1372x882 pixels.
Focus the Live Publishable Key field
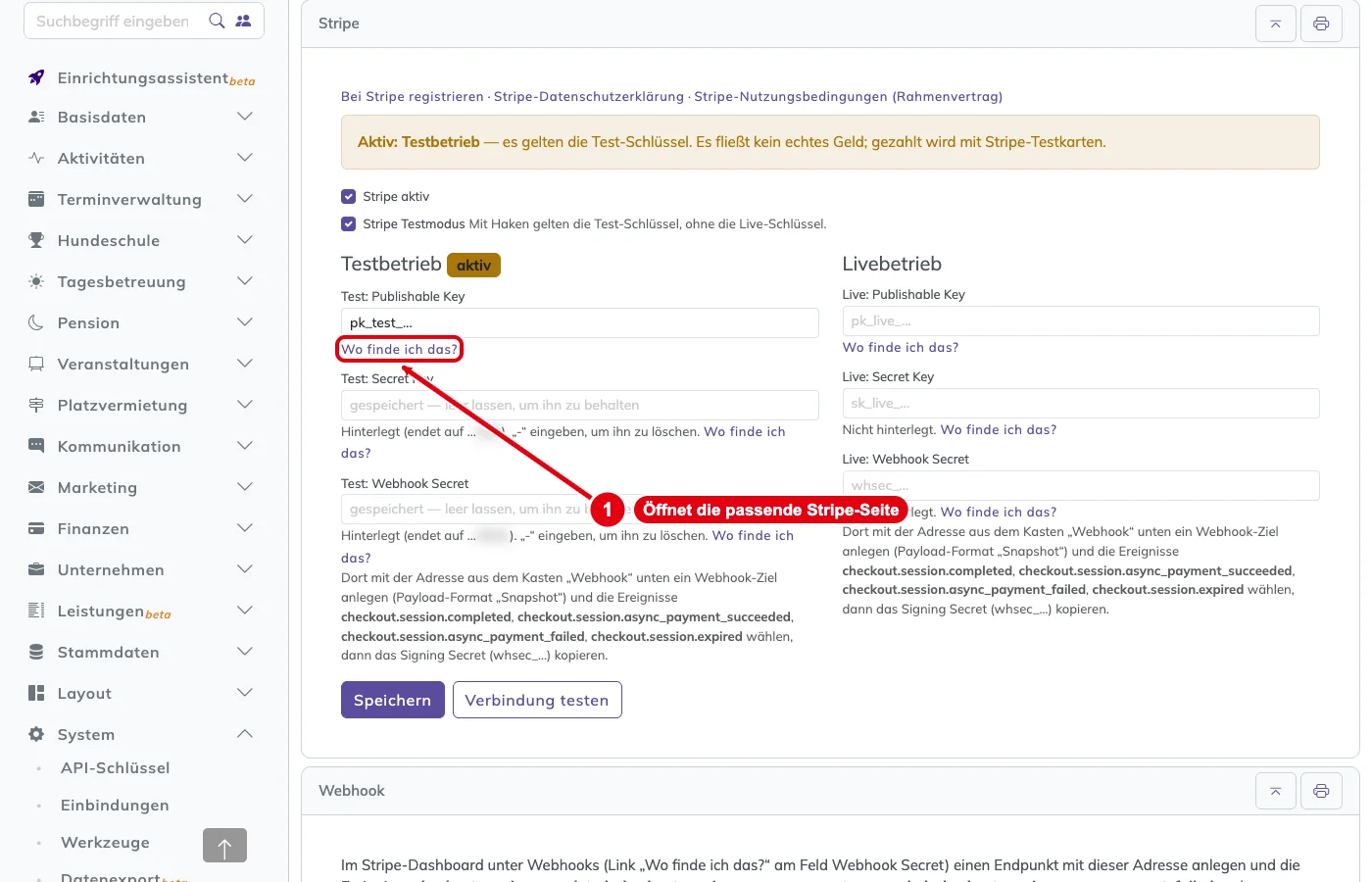1081,320
